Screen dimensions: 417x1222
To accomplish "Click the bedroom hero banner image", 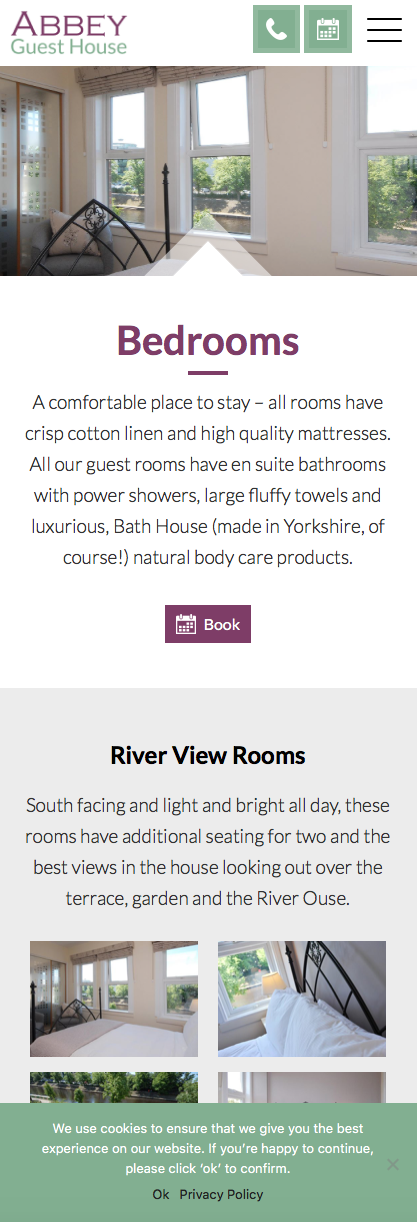I will (x=208, y=170).
